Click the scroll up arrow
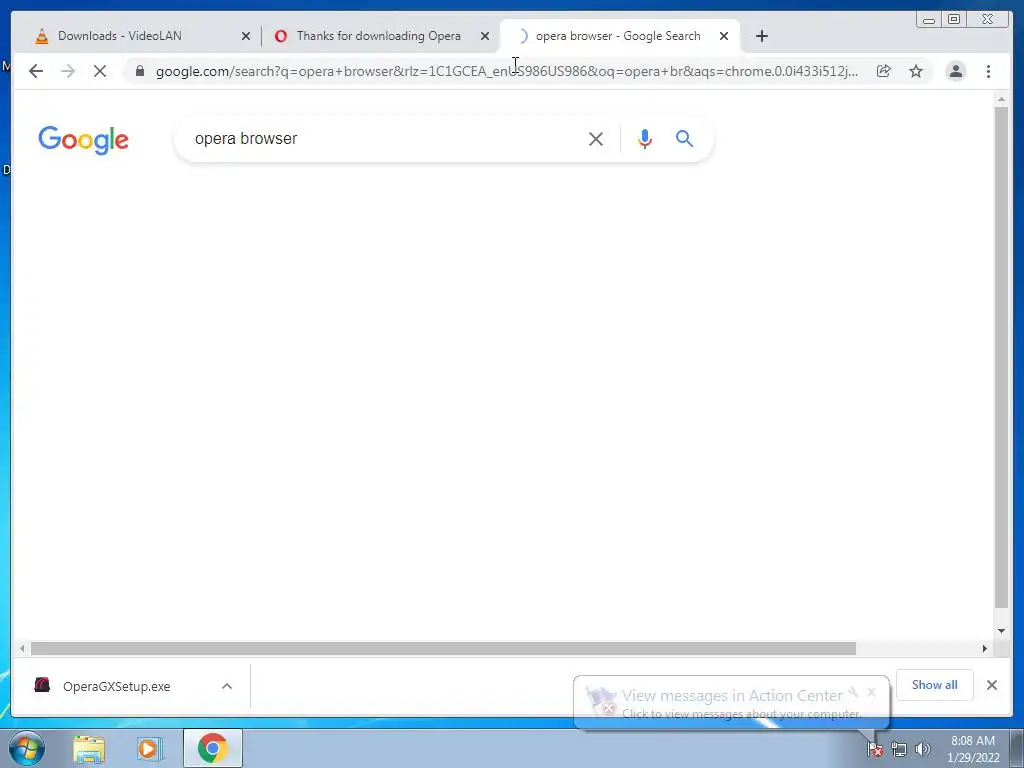The width and height of the screenshot is (1024, 768). pyautogui.click(x=1001, y=99)
